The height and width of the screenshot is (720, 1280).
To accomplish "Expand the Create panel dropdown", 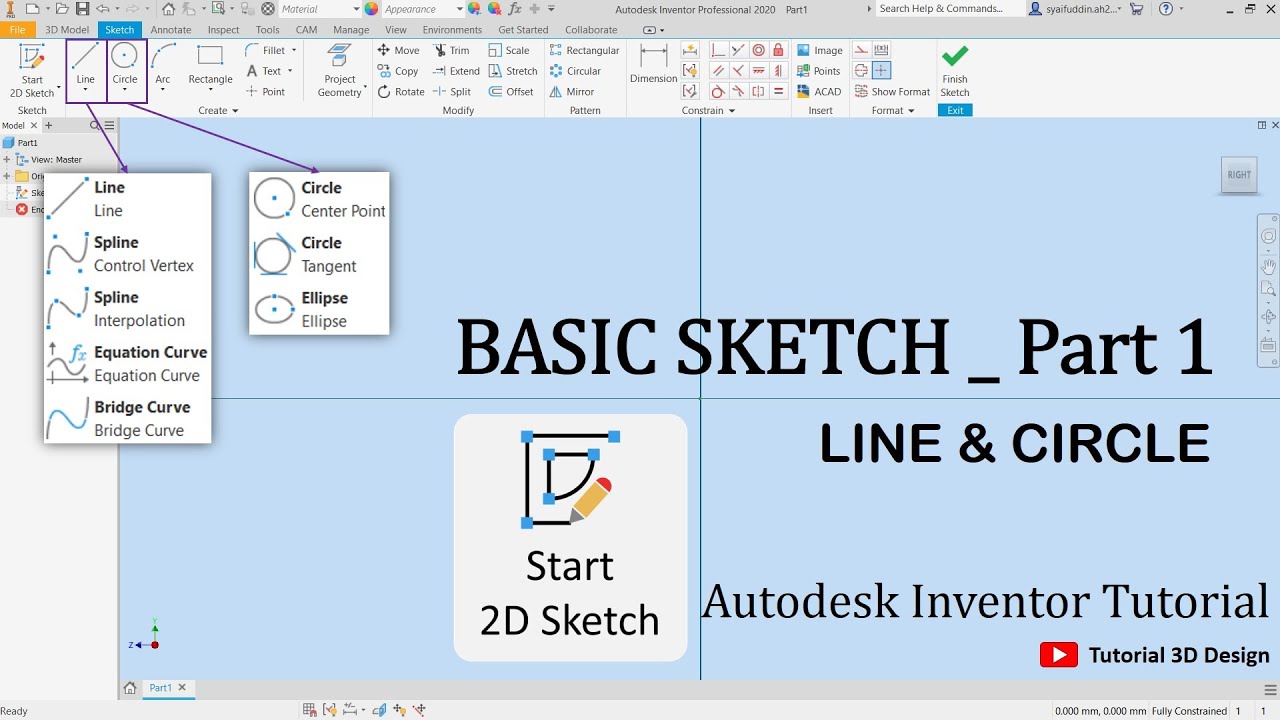I will [218, 111].
